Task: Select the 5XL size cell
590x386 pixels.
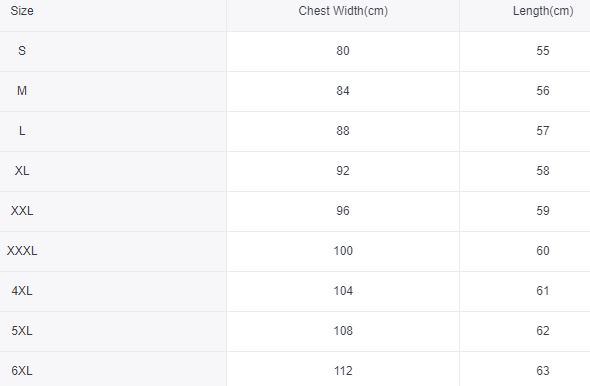Action: coord(22,331)
